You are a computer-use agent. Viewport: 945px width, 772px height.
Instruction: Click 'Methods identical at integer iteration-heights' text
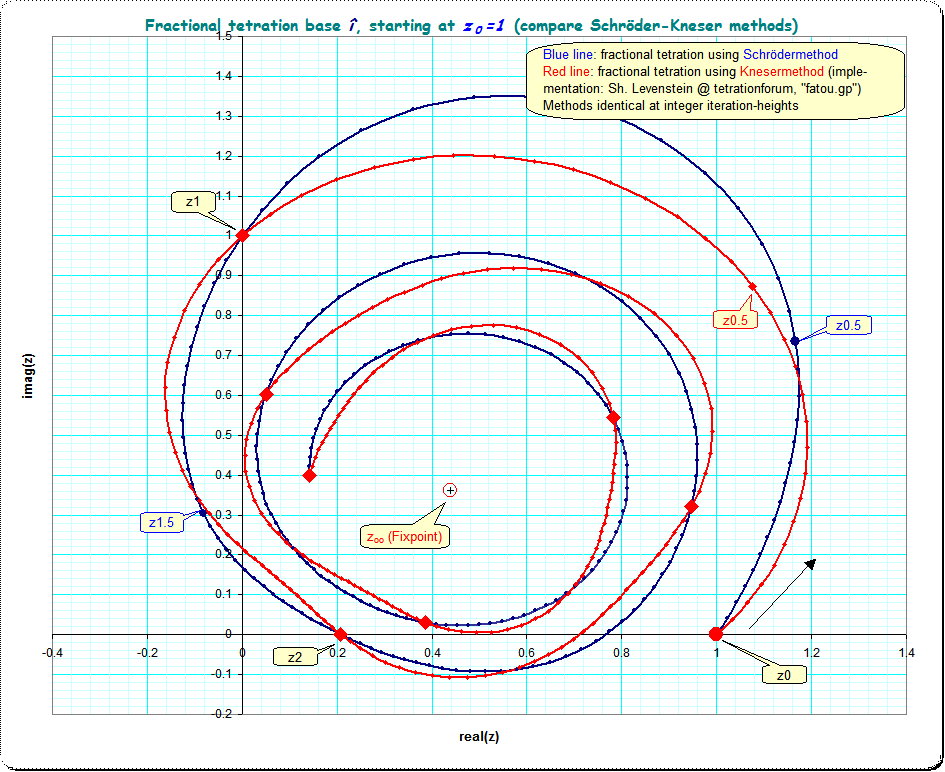coord(671,105)
